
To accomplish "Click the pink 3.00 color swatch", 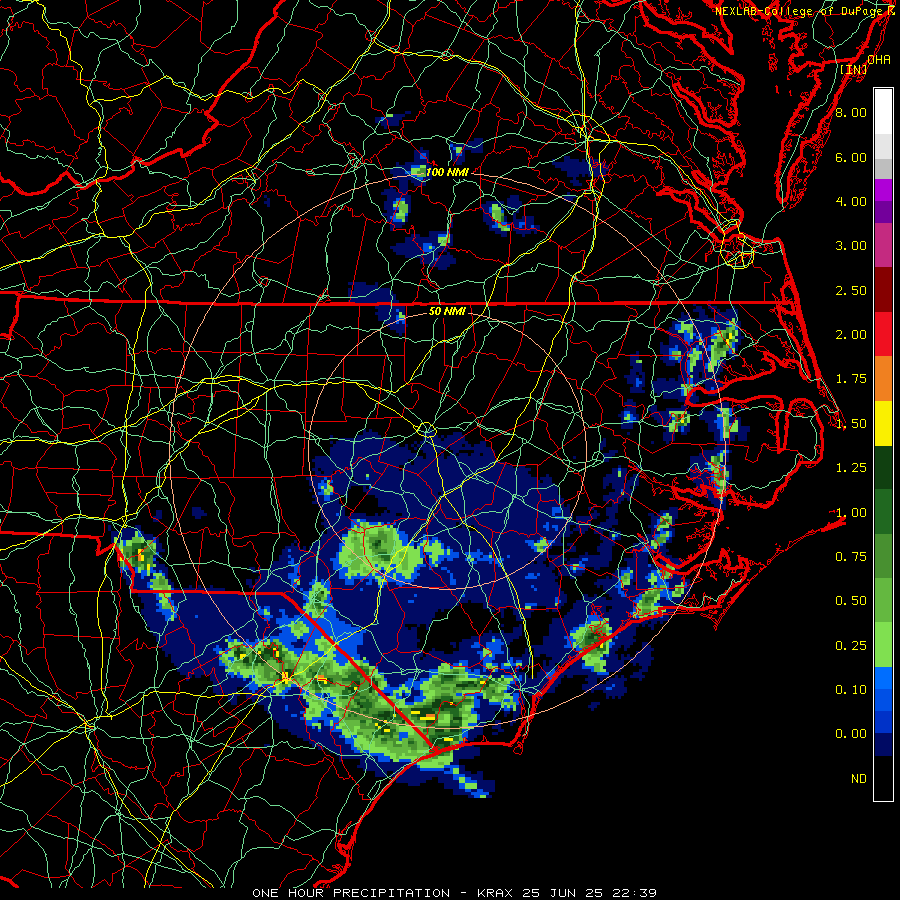I will tap(883, 246).
